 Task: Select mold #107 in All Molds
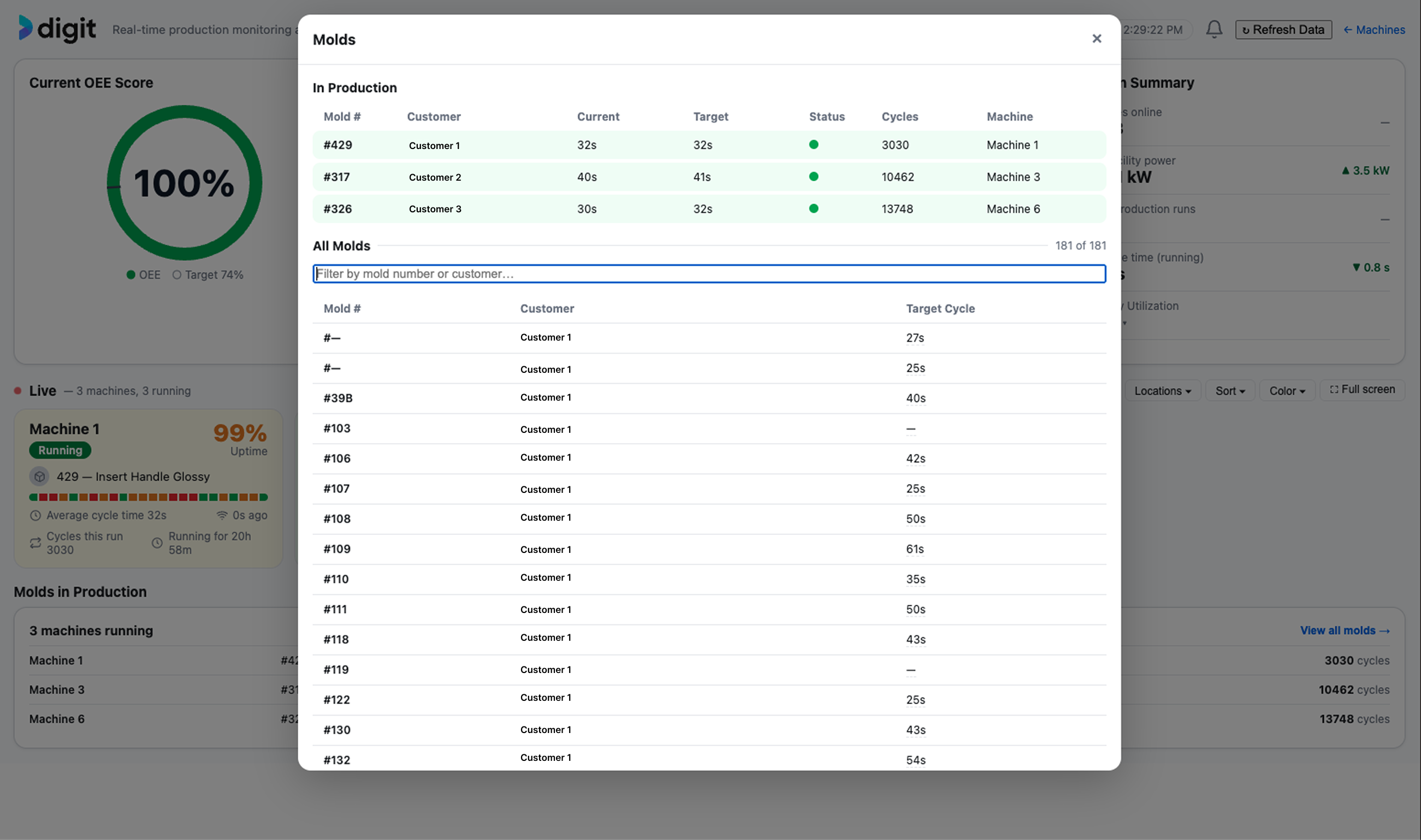point(709,489)
